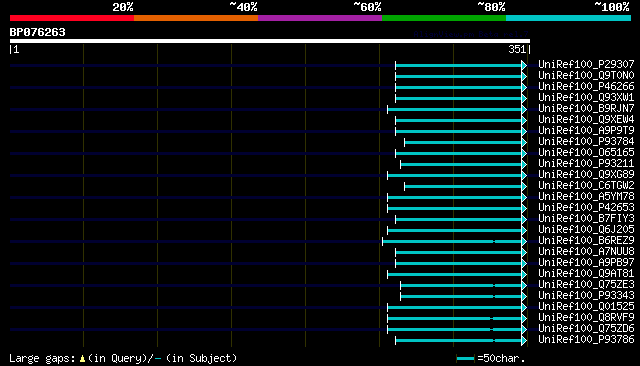Click the UniRef100_P29307 hit label
Screen dimensions: 640x366
coord(586,64)
